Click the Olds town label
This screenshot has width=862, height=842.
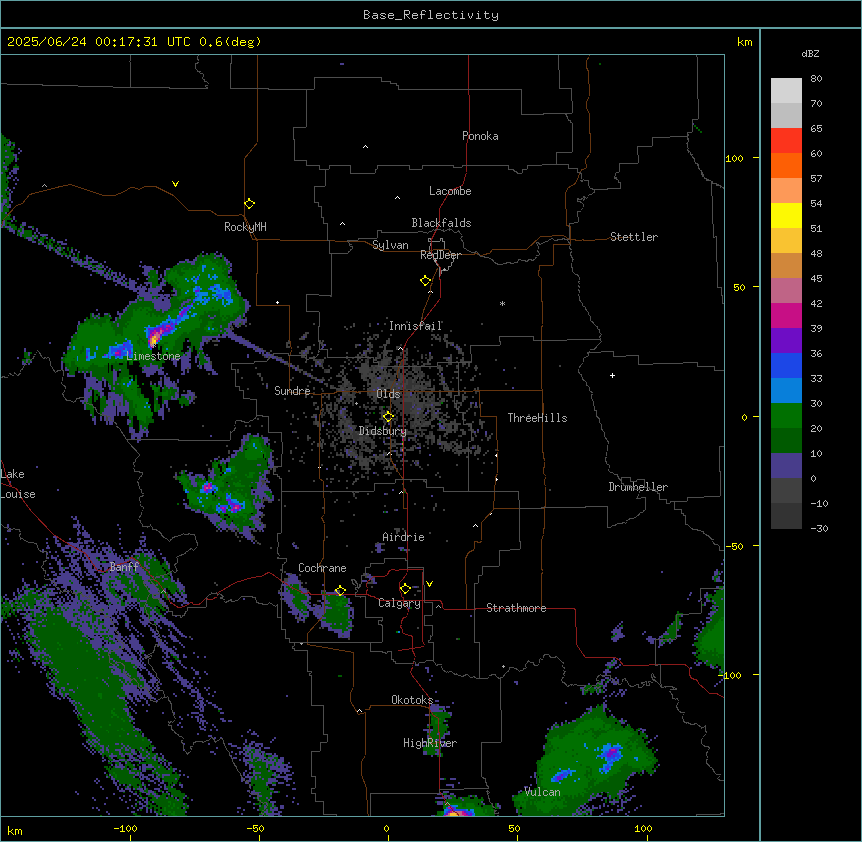pos(388,394)
